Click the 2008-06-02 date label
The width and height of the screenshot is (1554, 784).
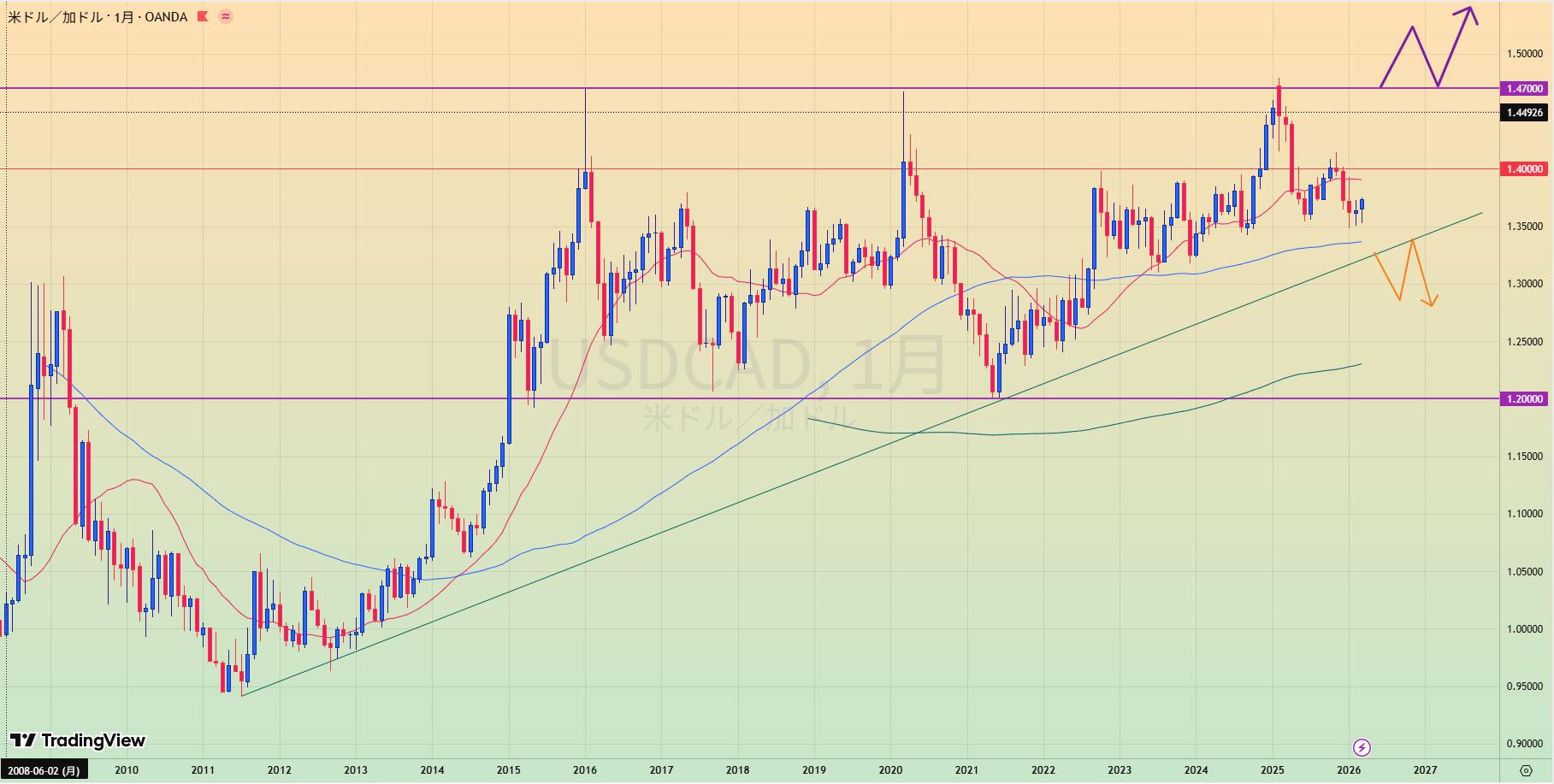pyautogui.click(x=43, y=770)
